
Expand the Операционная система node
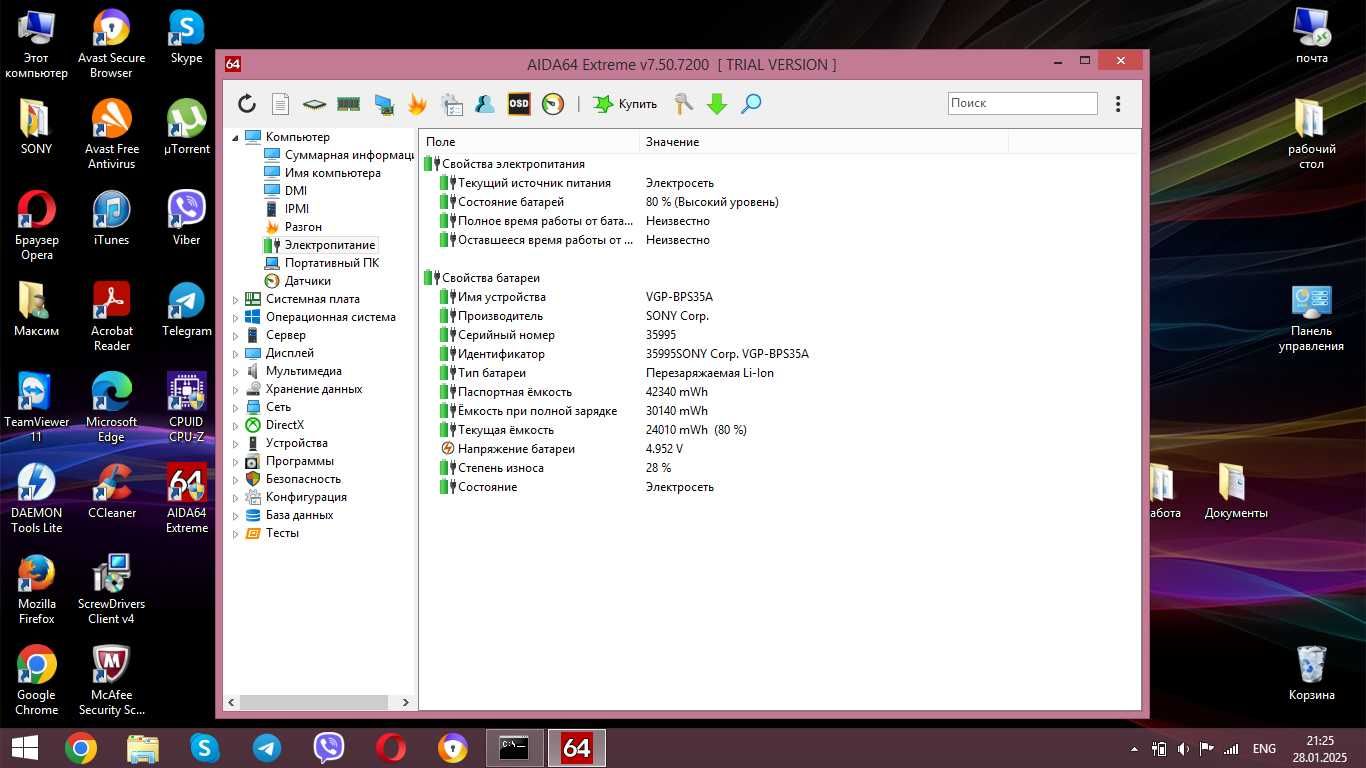coord(236,317)
